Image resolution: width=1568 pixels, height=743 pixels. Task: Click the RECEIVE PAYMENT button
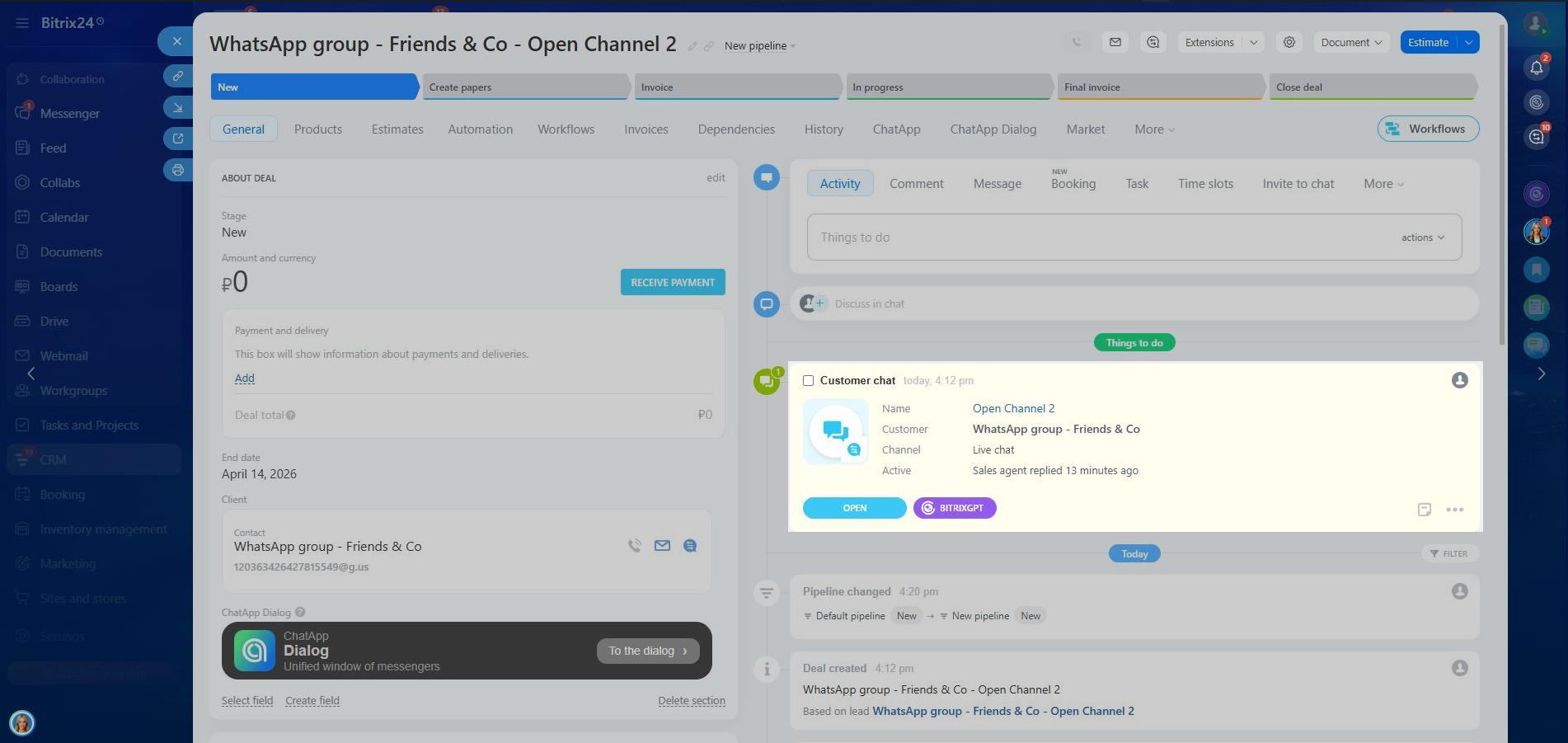click(x=673, y=282)
